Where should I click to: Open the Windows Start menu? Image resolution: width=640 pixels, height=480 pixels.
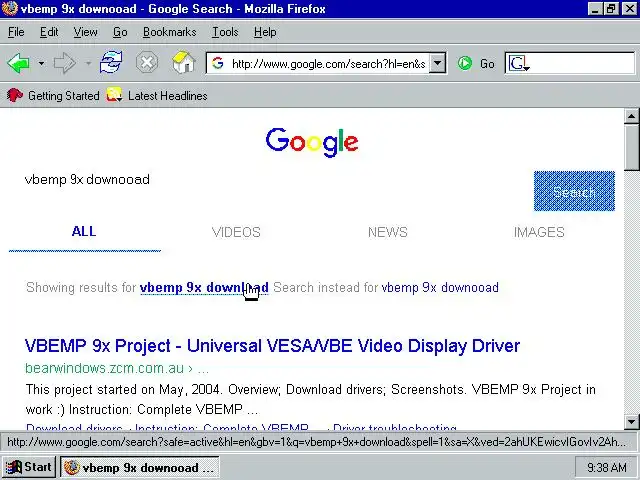[29, 467]
